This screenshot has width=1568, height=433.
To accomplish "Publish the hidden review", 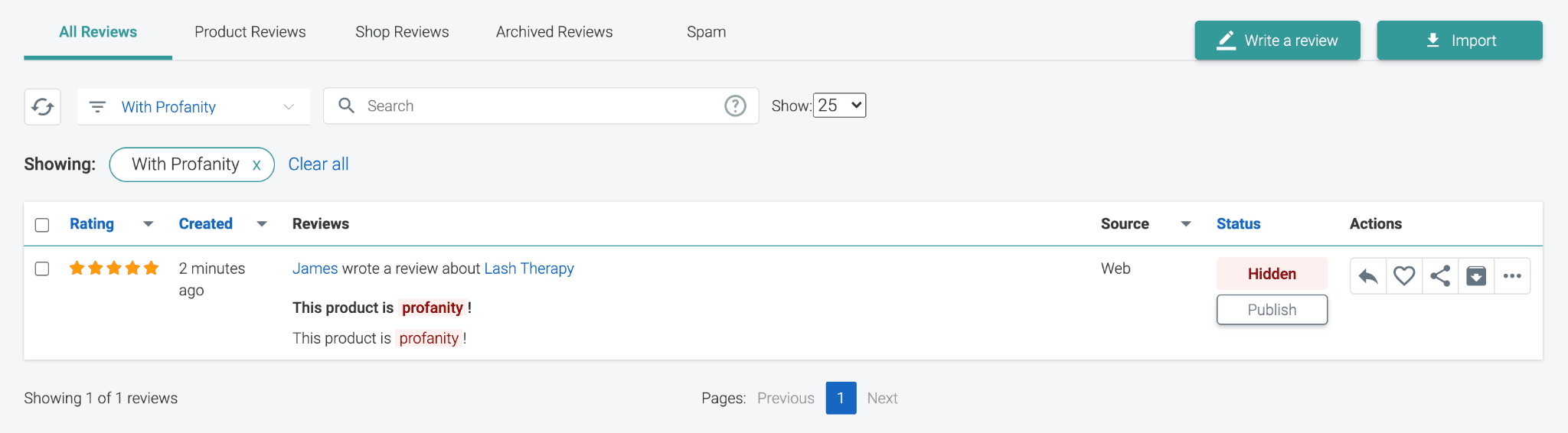I will 1272,310.
